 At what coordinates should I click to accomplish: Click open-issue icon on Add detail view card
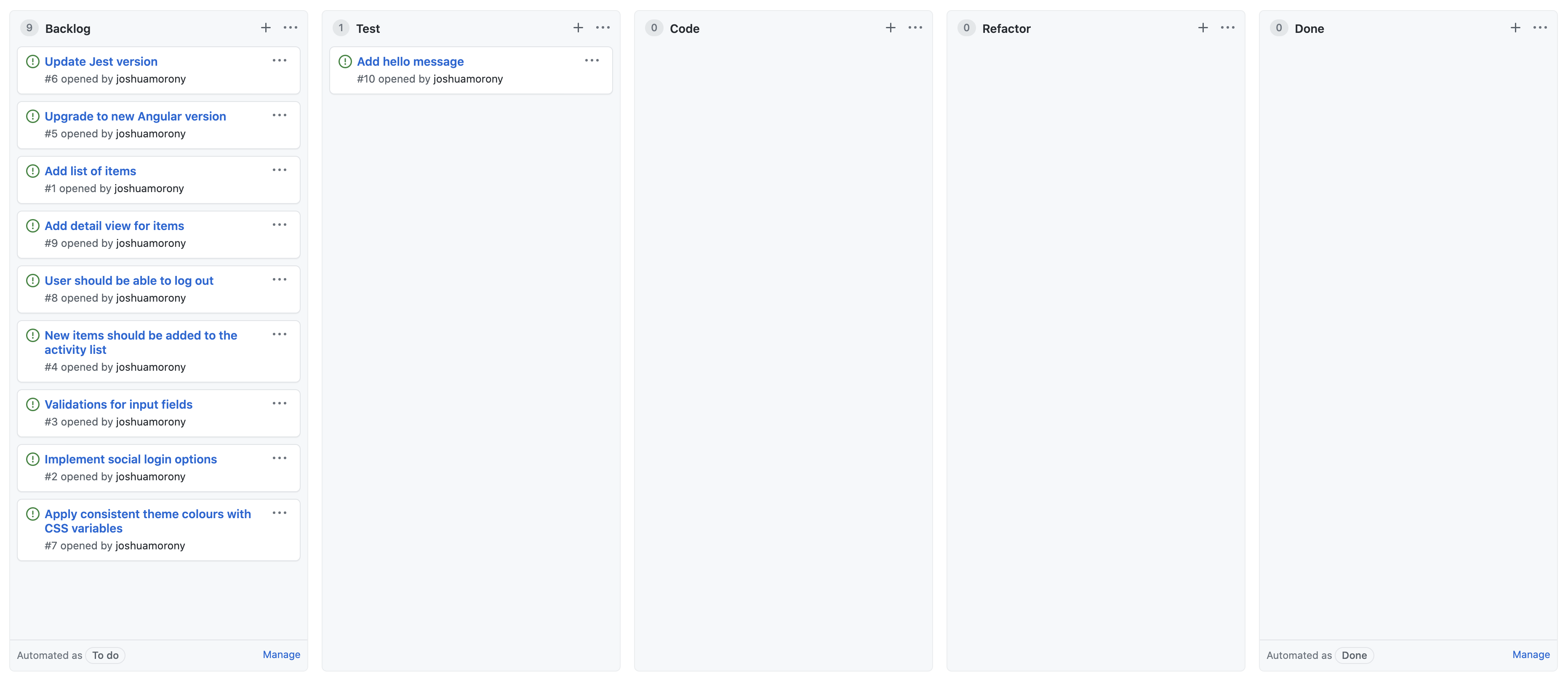[33, 226]
